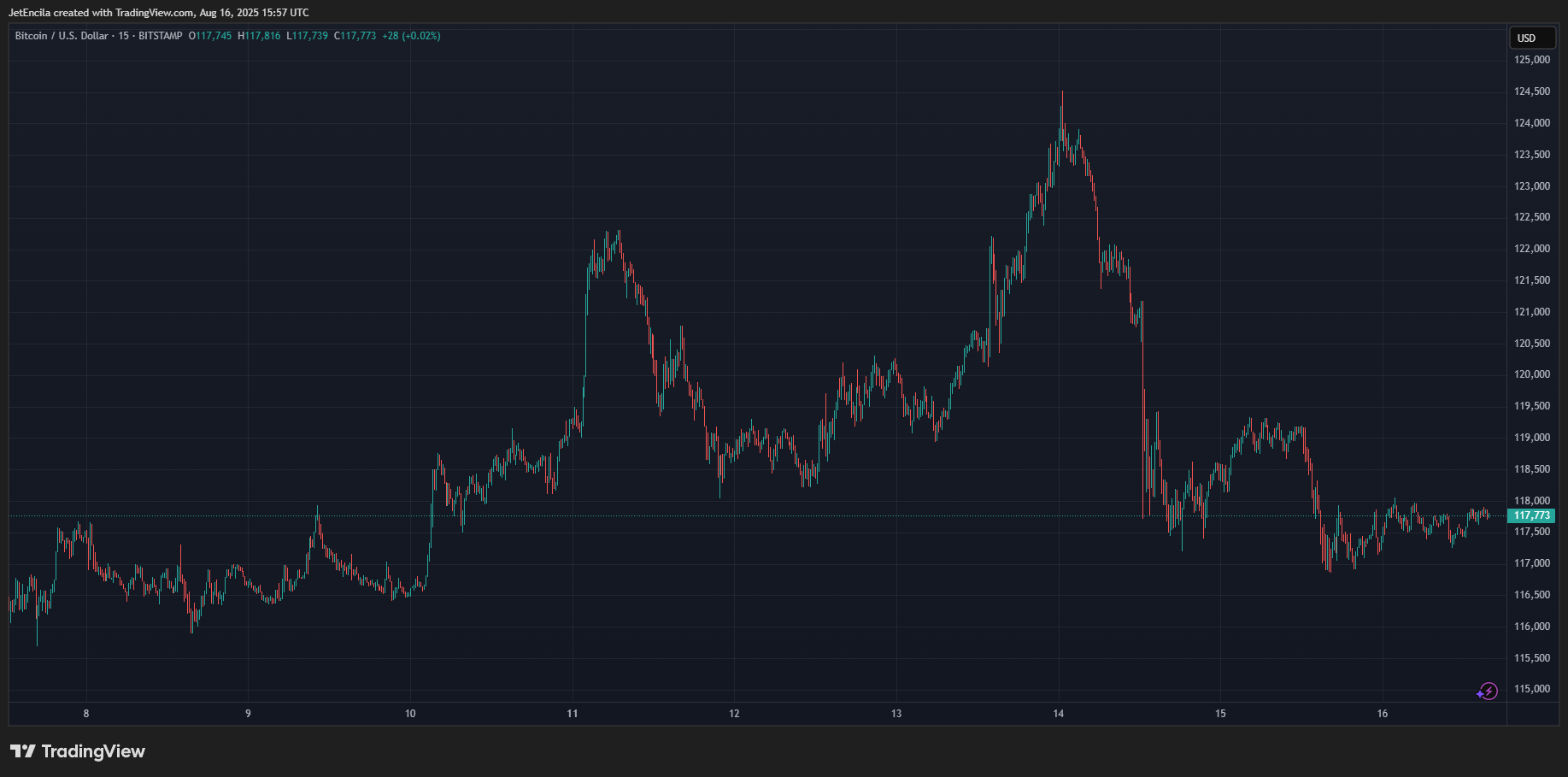The height and width of the screenshot is (777, 1568).
Task: Click date 10 on time axis
Action: click(410, 714)
